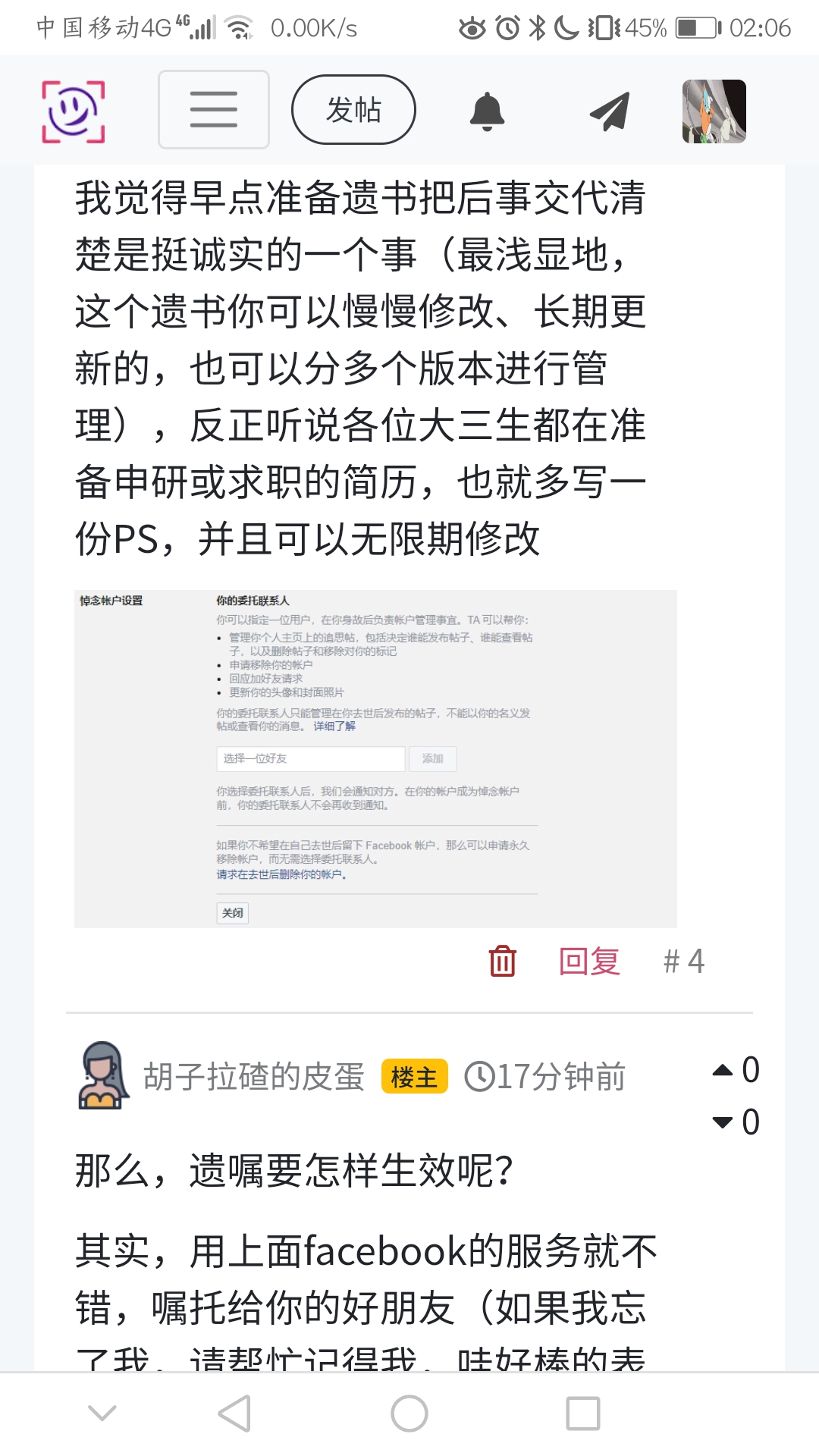Tap the Android back triangle button
This screenshot has width=819, height=1456.
pos(234,1414)
